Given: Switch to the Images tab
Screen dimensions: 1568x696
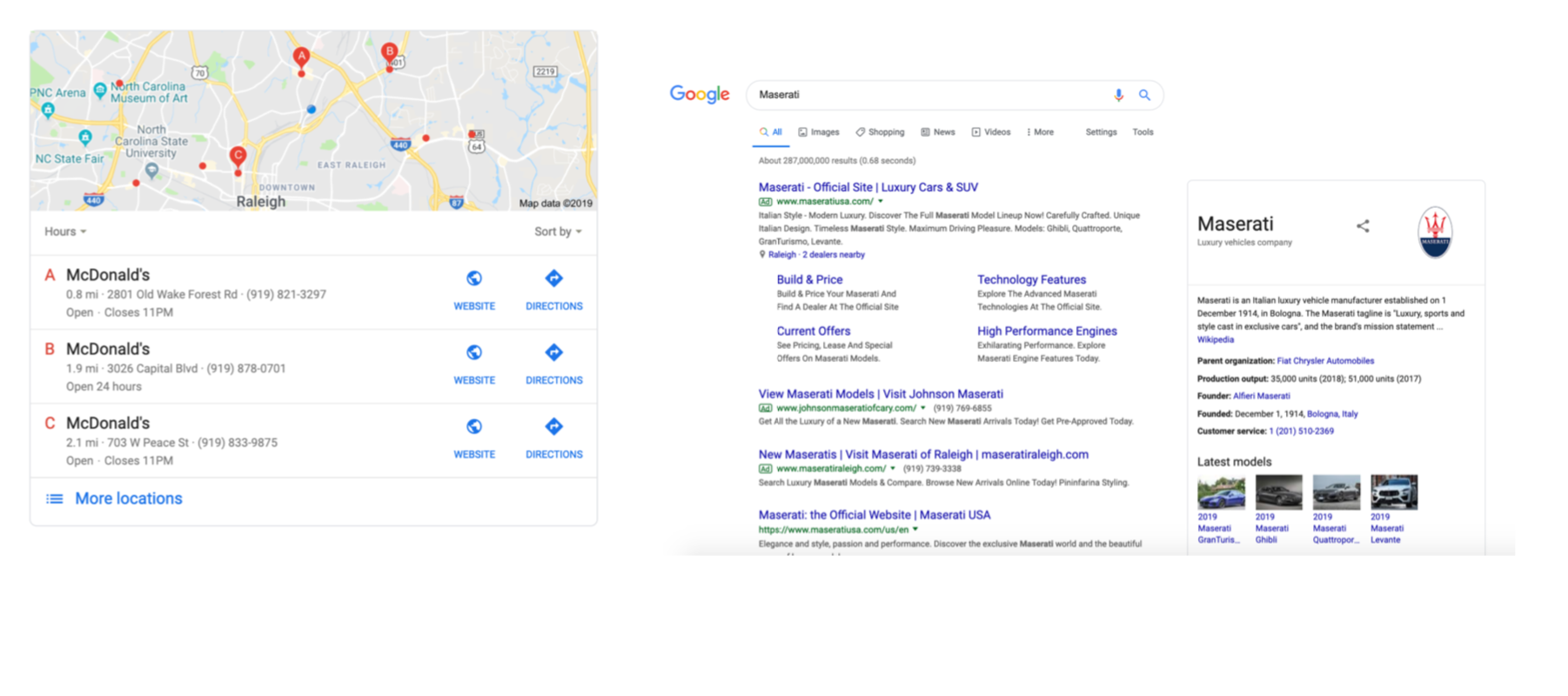Looking at the screenshot, I should click(x=819, y=132).
